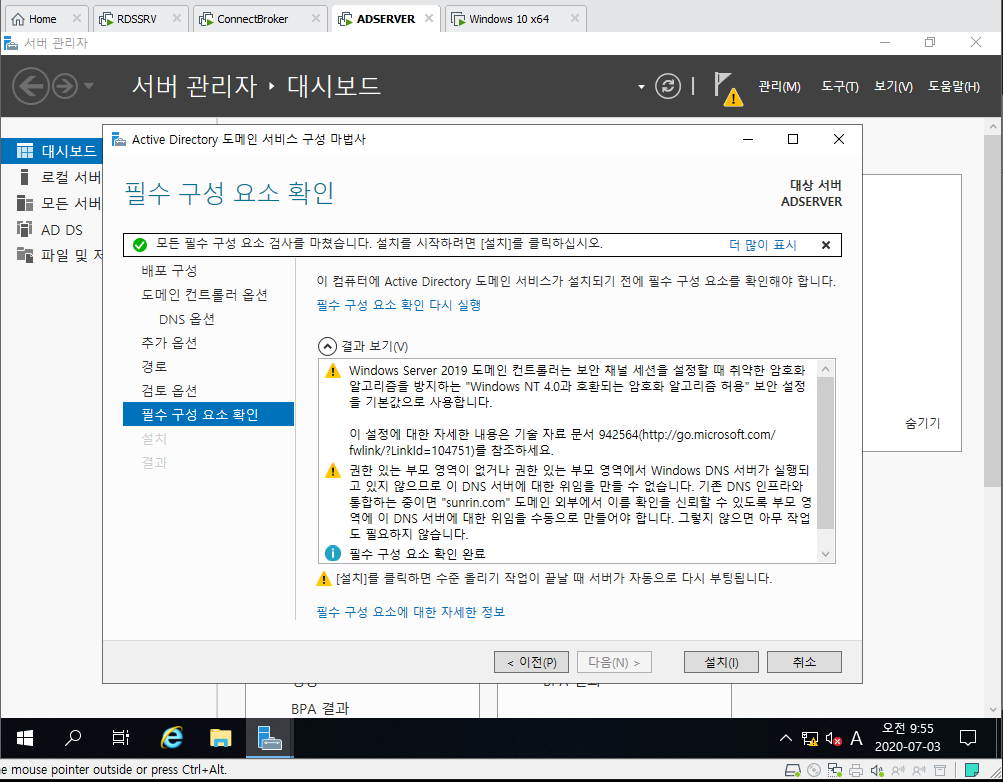Open Task View on the taskbar

pyautogui.click(x=120, y=738)
